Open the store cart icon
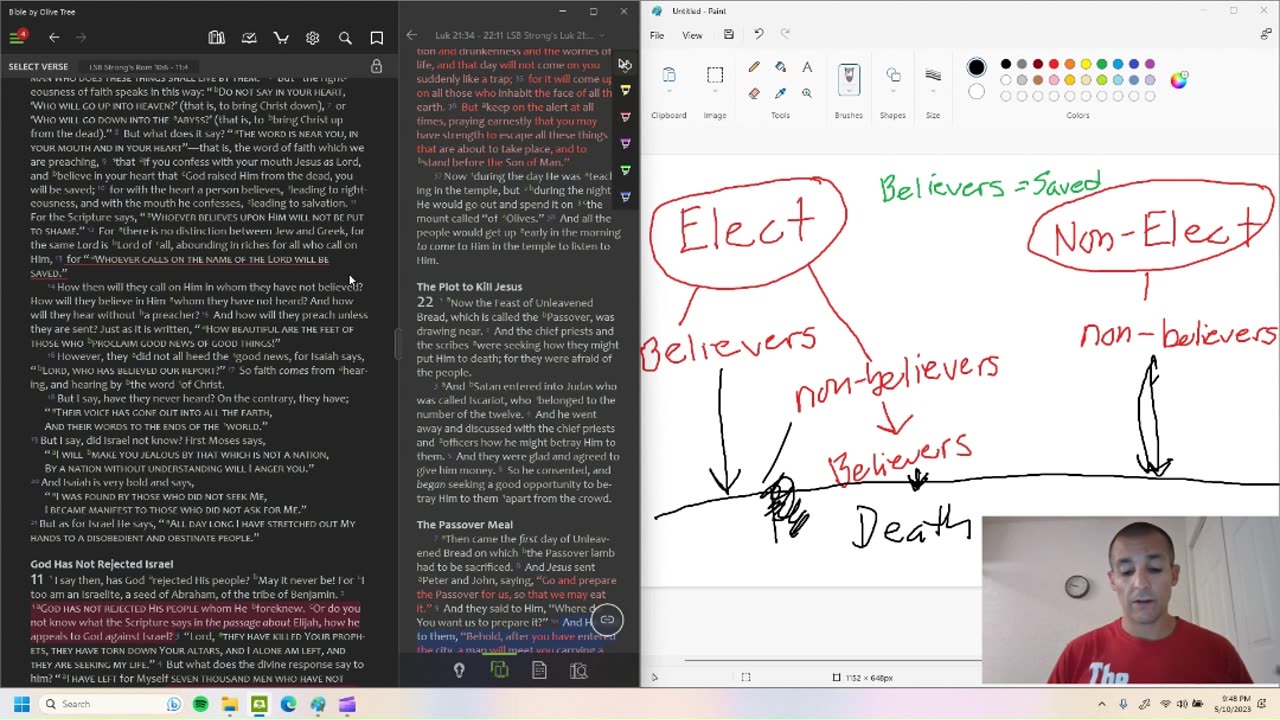Image resolution: width=1280 pixels, height=720 pixels. [281, 38]
